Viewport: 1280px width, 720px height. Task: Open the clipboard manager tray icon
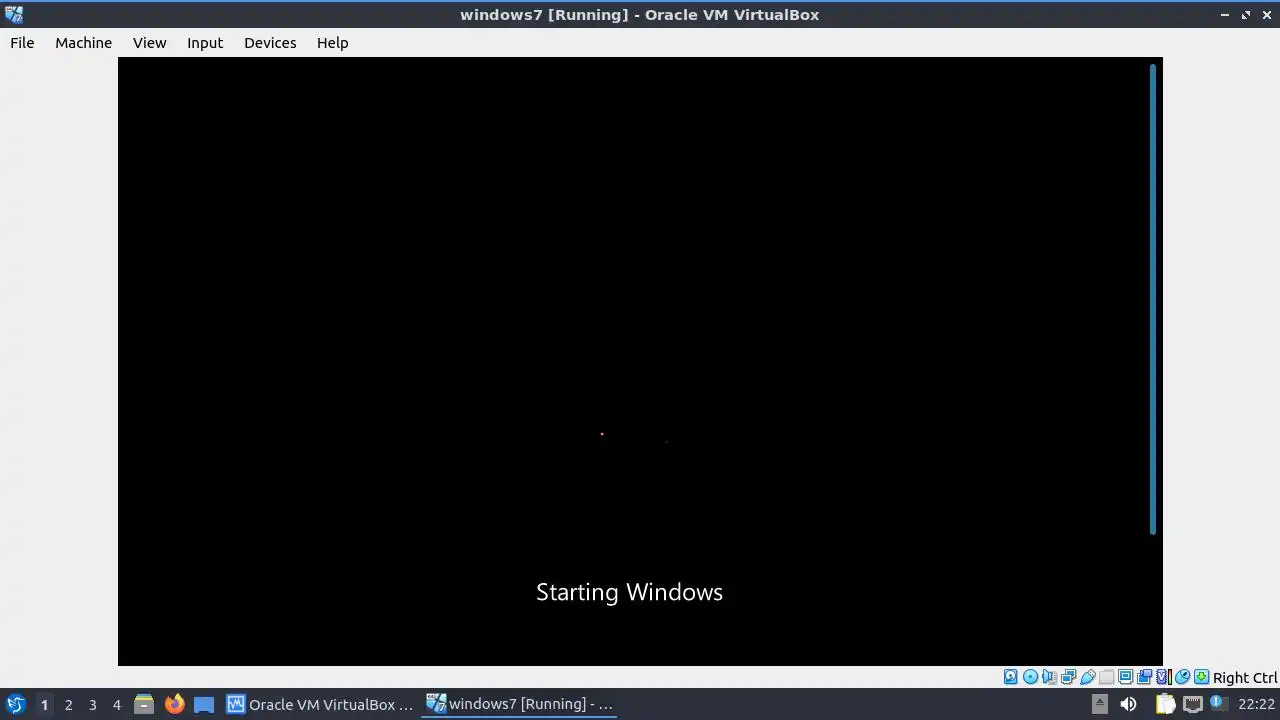point(1165,704)
